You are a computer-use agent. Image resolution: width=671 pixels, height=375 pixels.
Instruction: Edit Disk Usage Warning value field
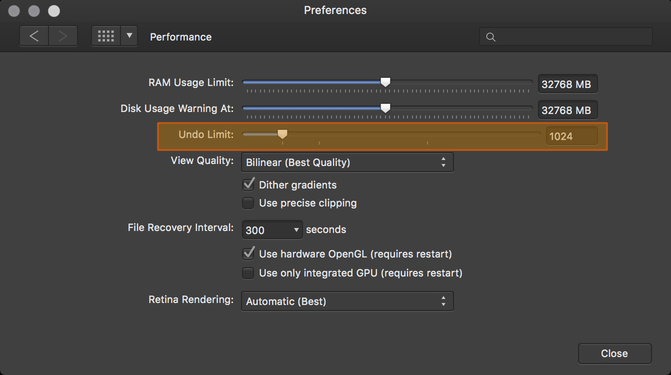tap(567, 110)
